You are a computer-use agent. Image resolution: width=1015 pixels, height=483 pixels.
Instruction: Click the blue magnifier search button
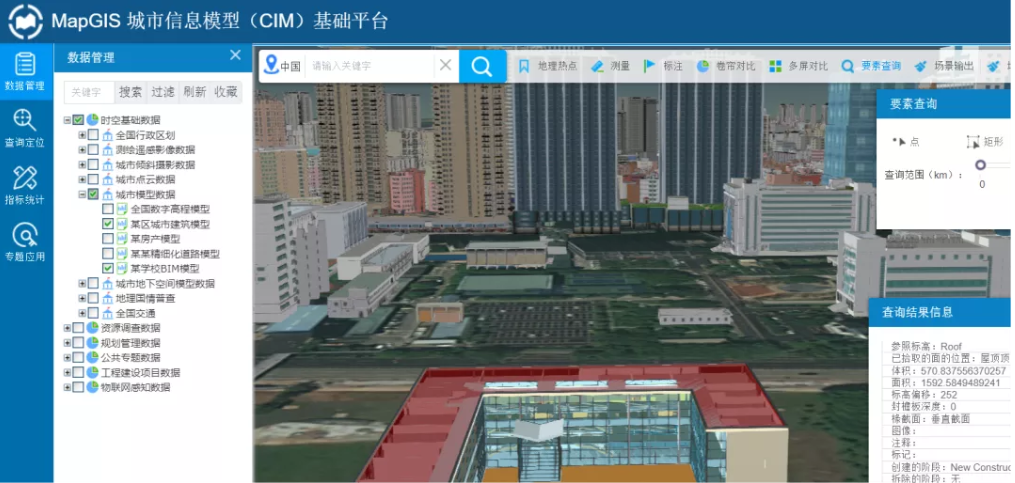[482, 66]
